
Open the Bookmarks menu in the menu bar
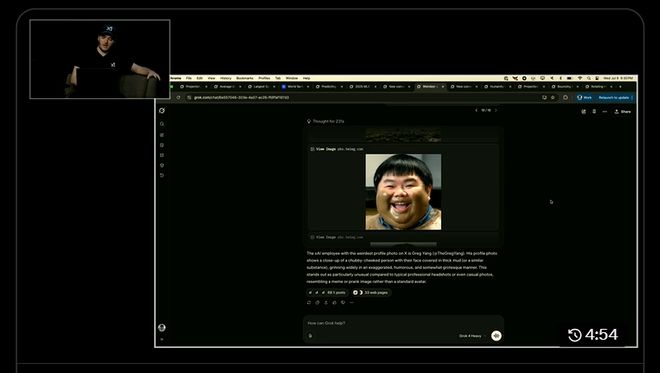pos(245,78)
